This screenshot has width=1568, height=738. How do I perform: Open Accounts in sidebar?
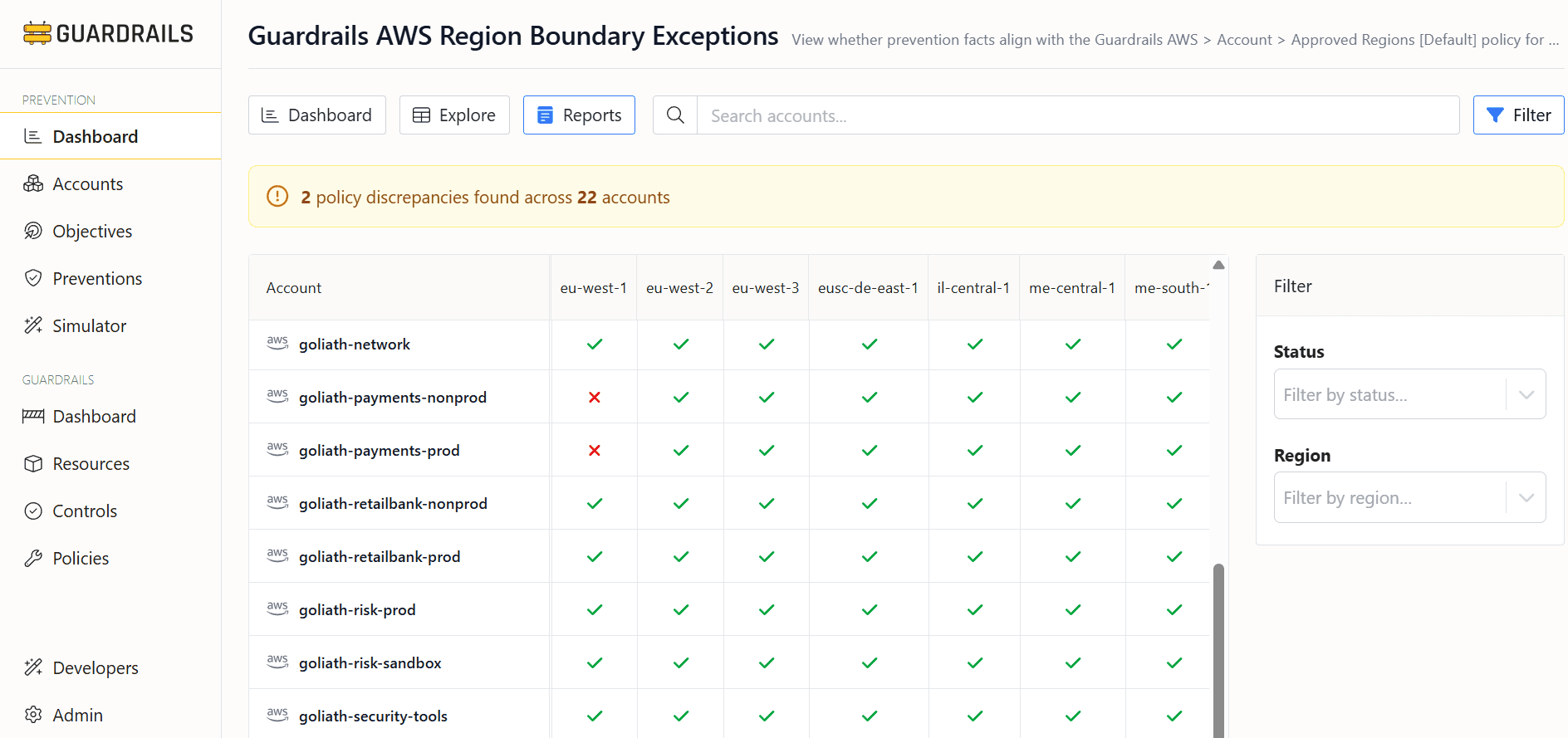[87, 183]
